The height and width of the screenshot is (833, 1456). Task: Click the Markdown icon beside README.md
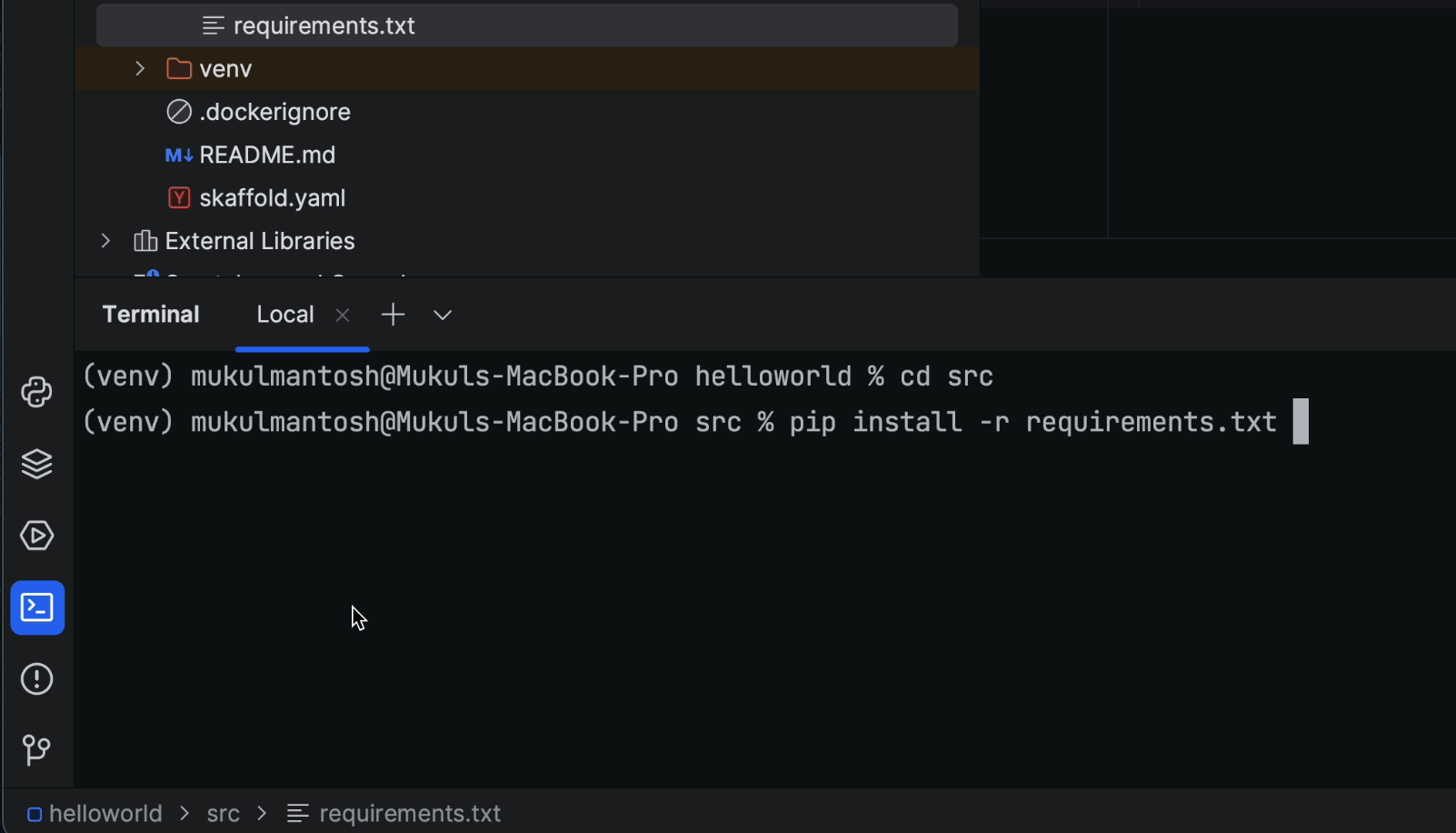tap(179, 155)
